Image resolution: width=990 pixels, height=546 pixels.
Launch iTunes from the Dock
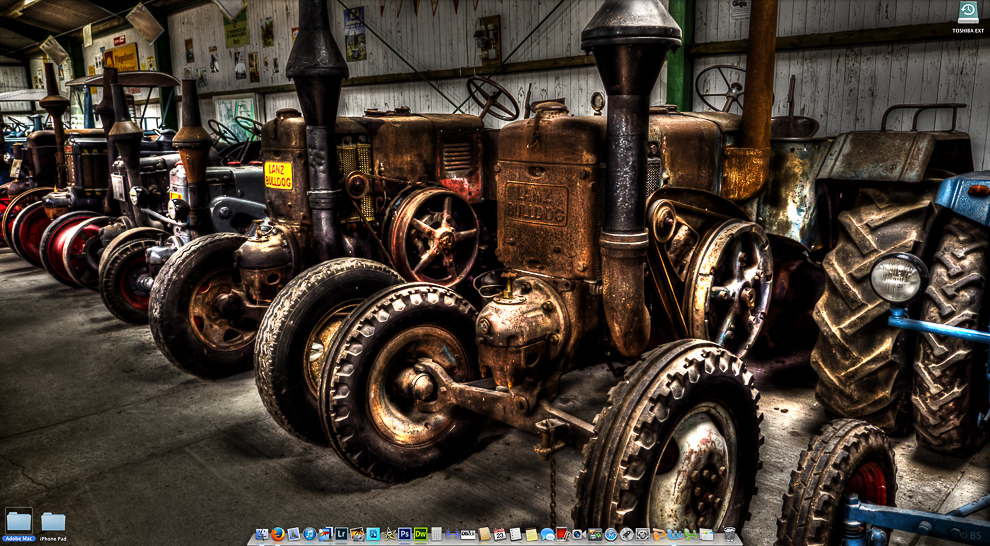tap(309, 534)
